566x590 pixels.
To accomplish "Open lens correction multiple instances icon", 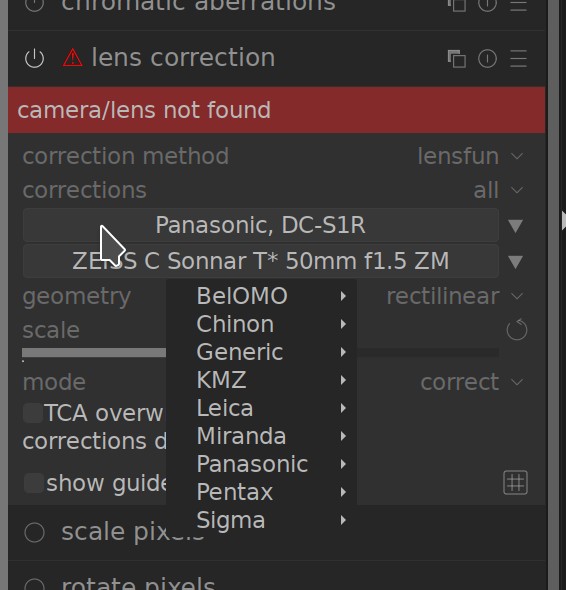I will click(456, 59).
